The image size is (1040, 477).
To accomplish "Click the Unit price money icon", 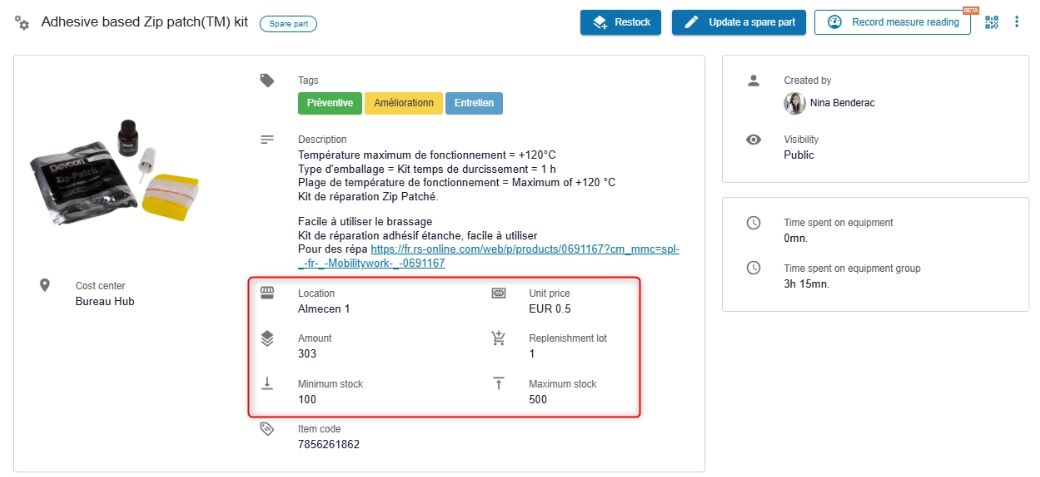I will click(498, 294).
